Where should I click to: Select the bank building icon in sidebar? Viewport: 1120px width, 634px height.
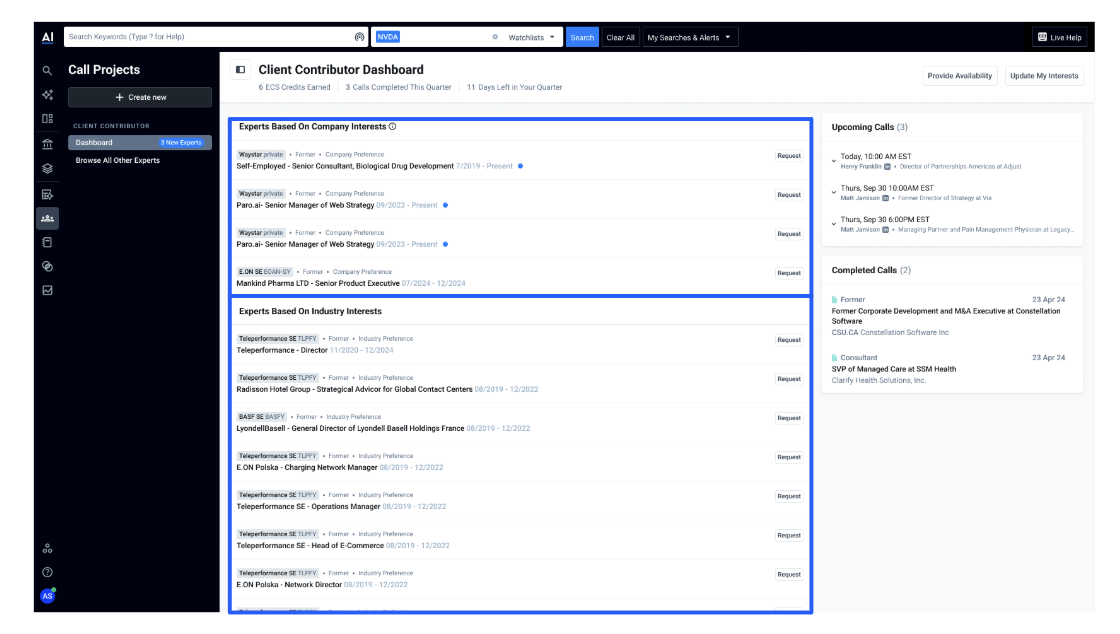(47, 144)
